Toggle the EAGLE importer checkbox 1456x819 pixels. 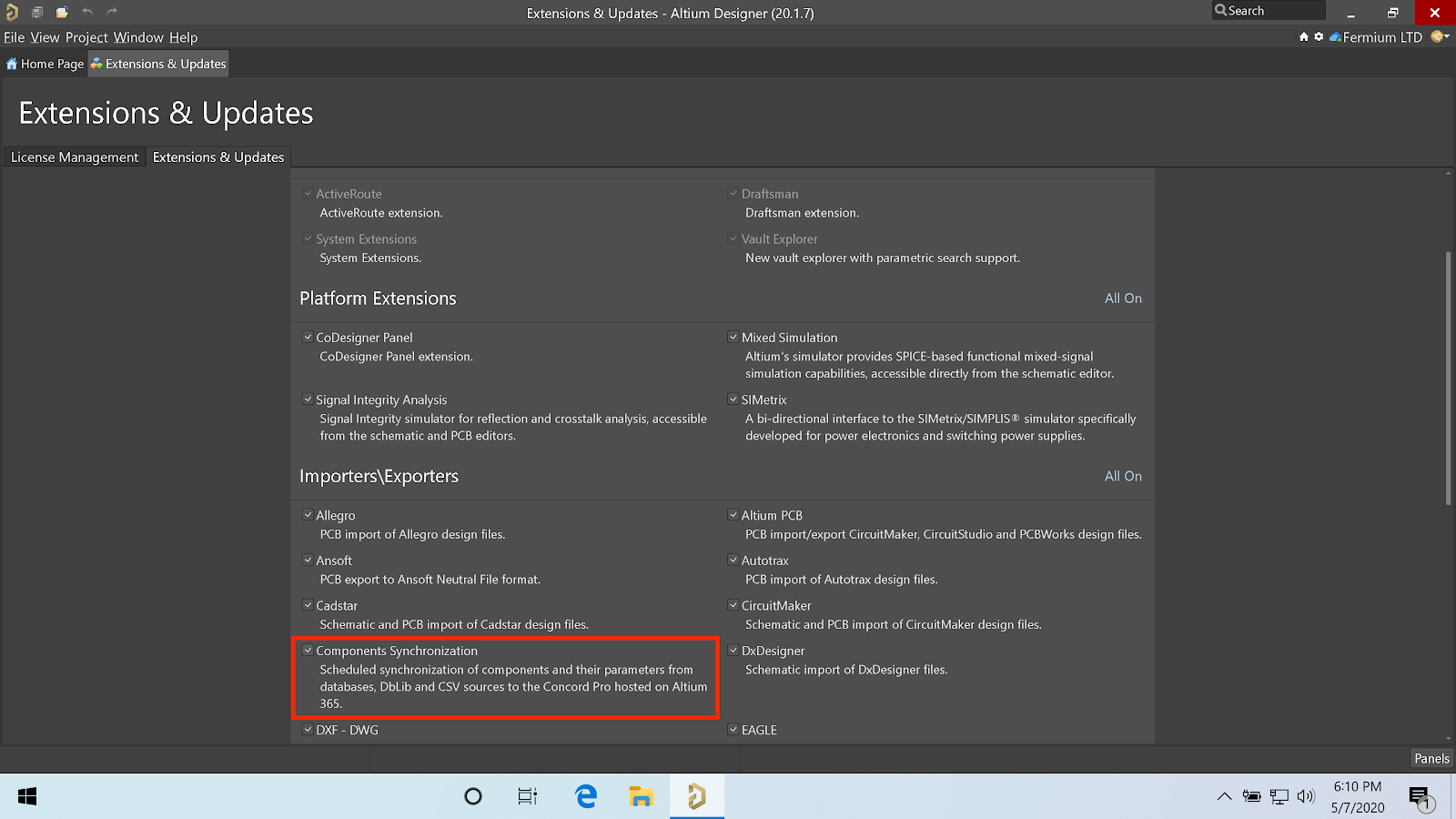click(733, 729)
